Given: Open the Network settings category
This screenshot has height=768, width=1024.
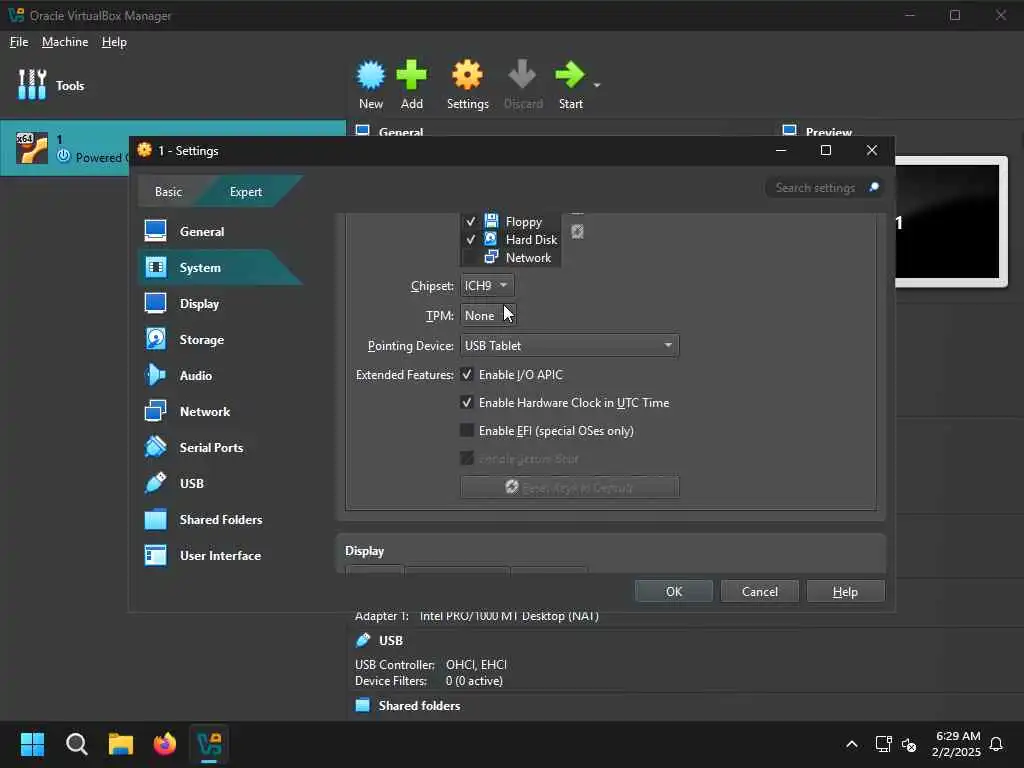Looking at the screenshot, I should [219, 411].
